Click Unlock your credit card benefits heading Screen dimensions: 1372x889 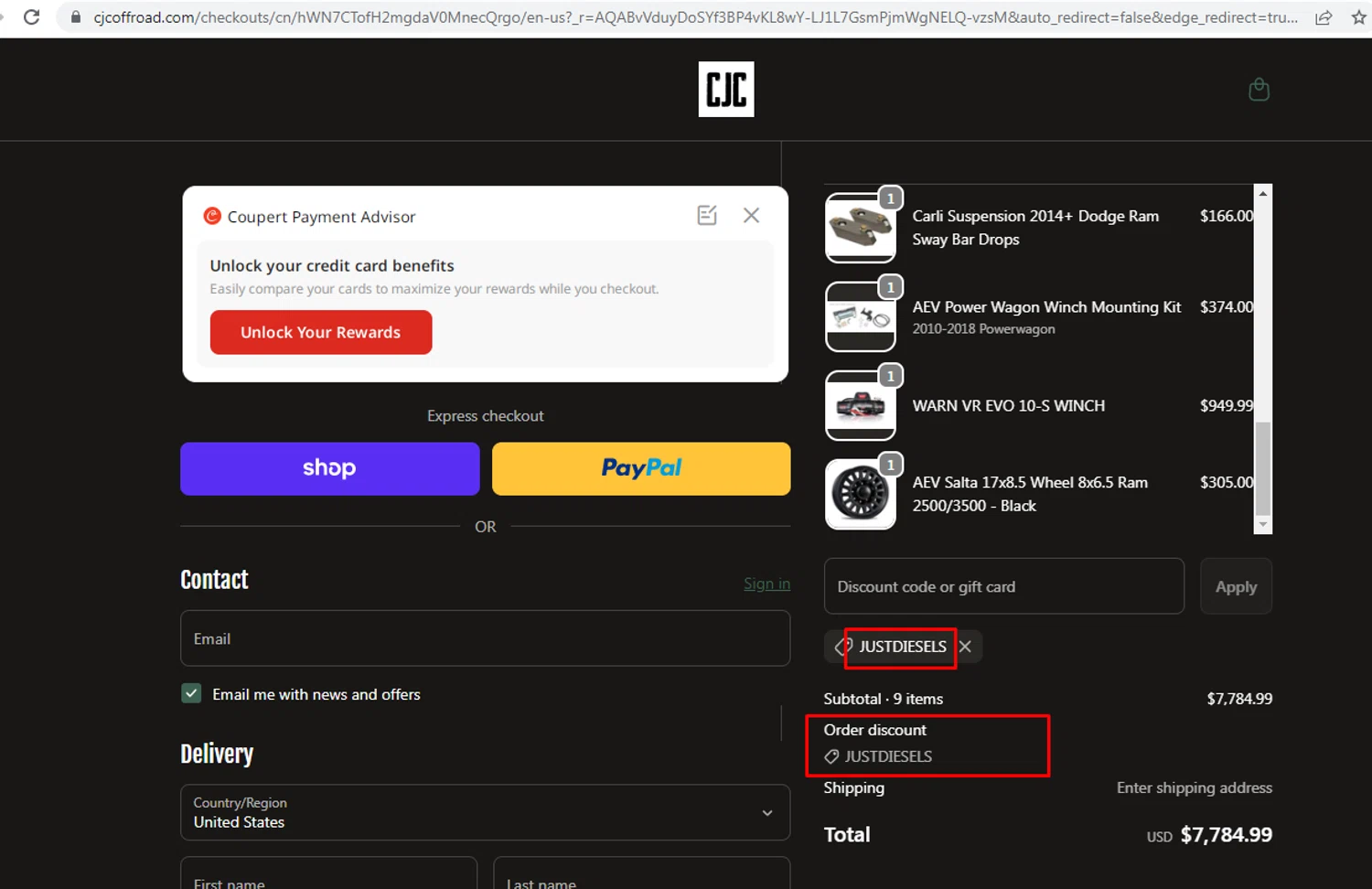point(332,265)
